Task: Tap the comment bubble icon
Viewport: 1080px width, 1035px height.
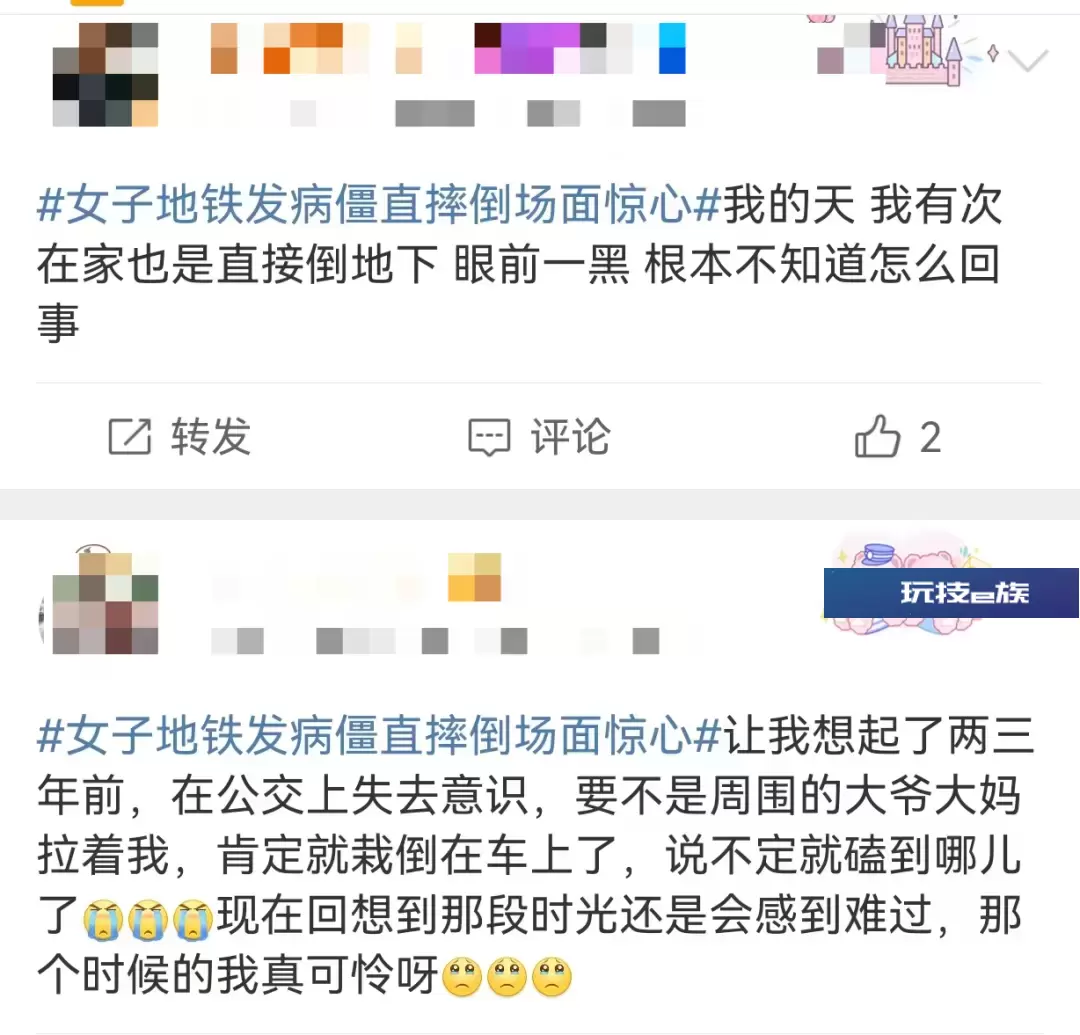Action: (x=489, y=437)
